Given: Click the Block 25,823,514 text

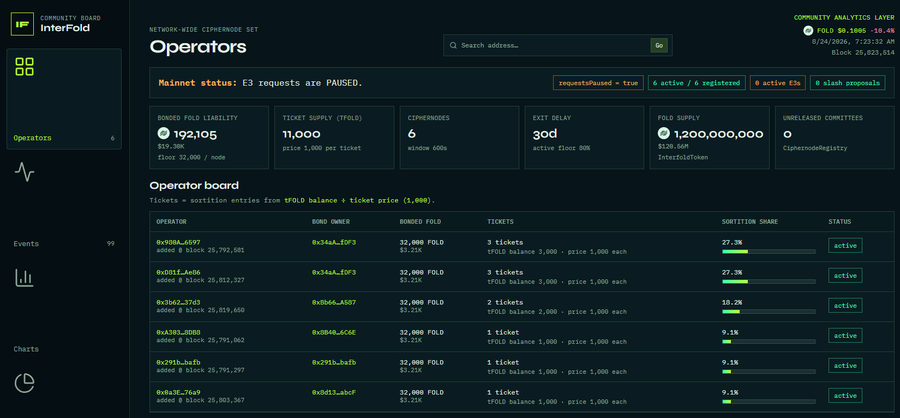Looking at the screenshot, I should click(863, 52).
